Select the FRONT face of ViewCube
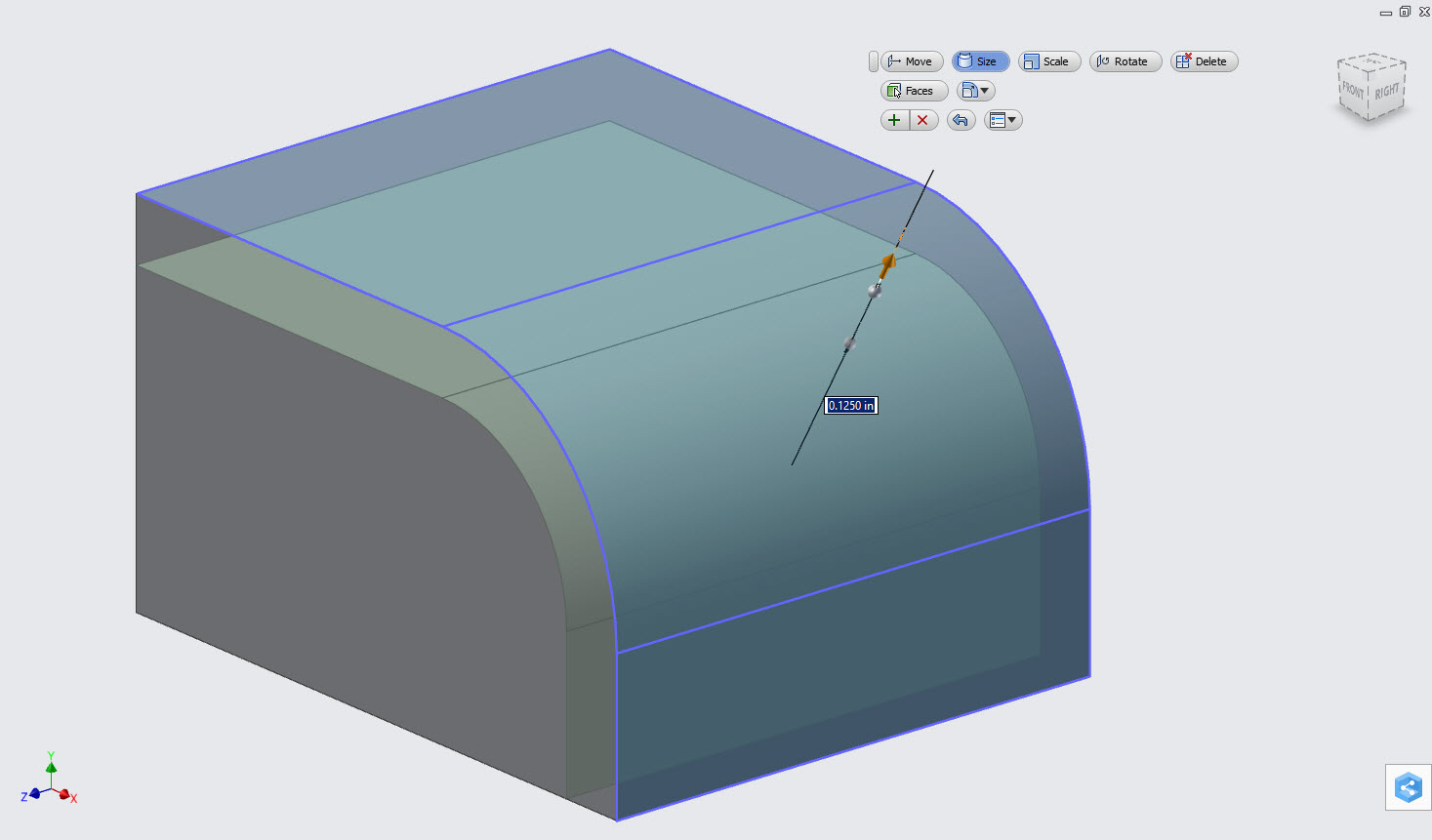This screenshot has width=1432, height=840. (1353, 89)
